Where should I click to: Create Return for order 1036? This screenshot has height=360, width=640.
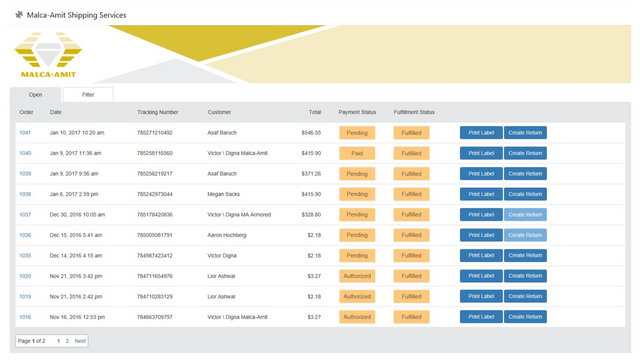pos(525,235)
